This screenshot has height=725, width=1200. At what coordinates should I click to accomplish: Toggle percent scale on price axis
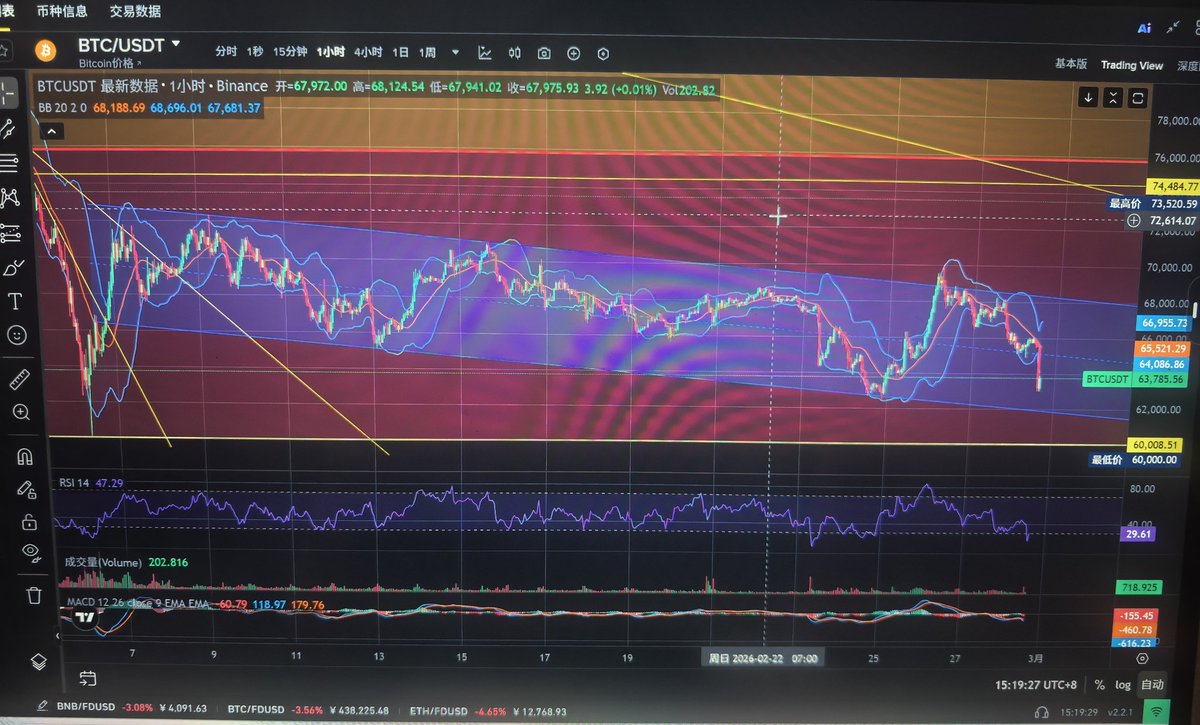(x=1099, y=685)
